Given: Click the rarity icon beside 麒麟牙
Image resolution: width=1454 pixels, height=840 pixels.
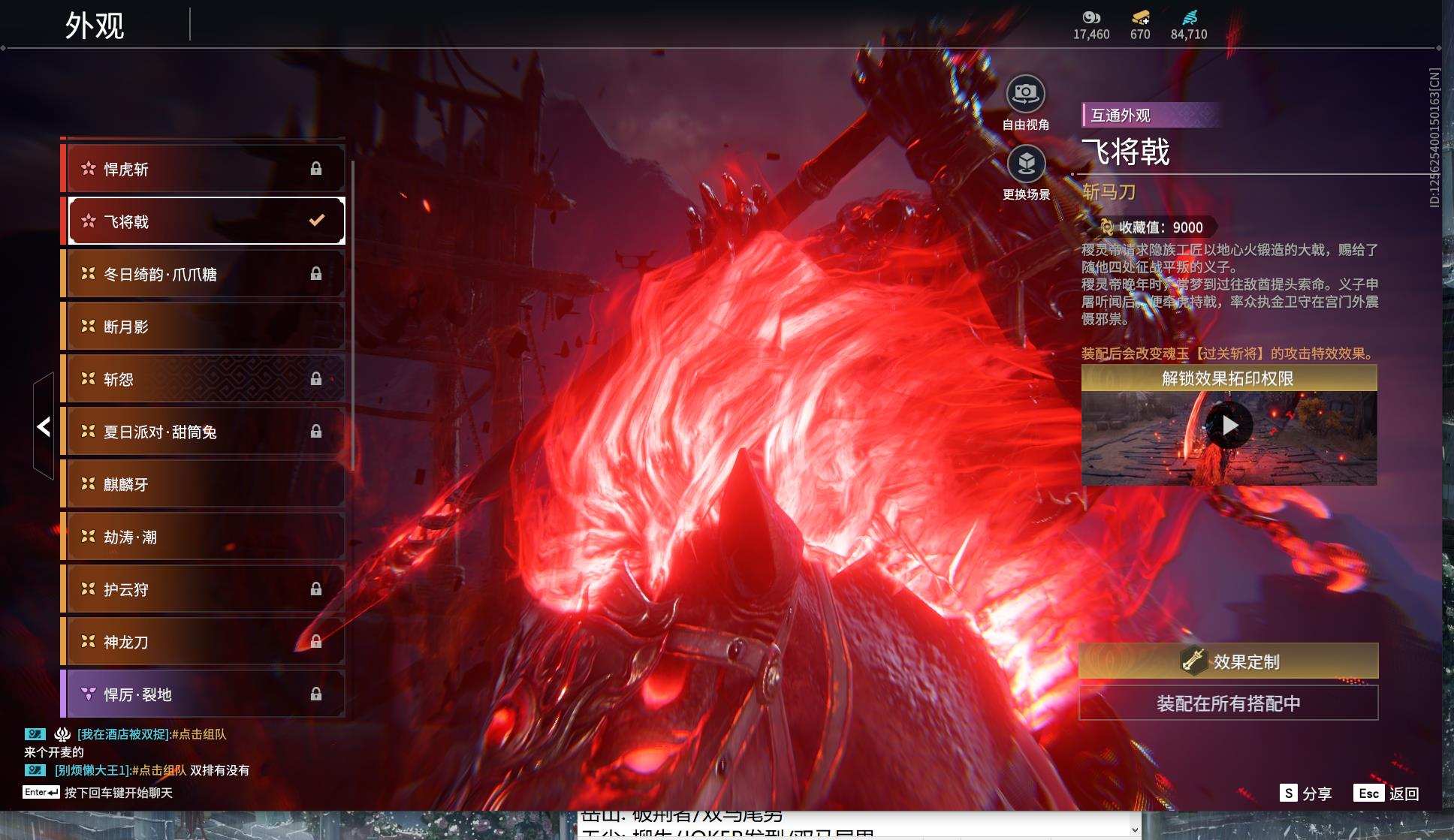Looking at the screenshot, I should click(x=89, y=483).
